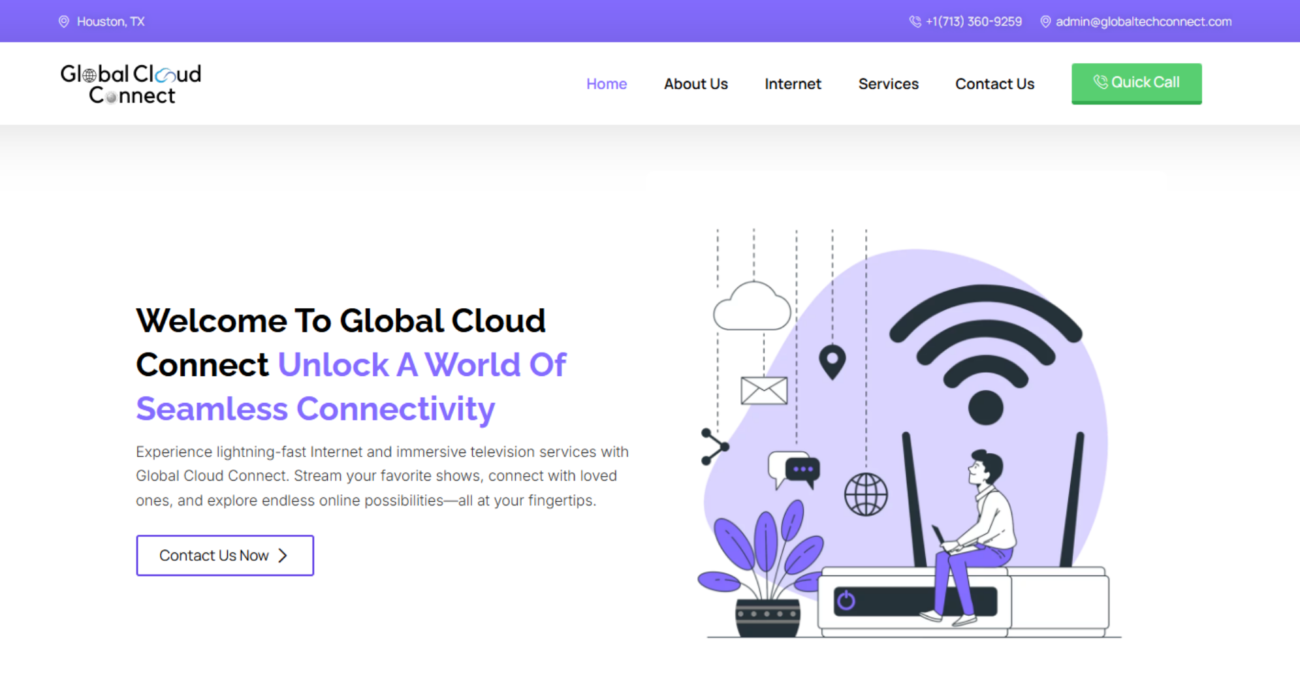Click the cloud icon in hero illustration

(752, 307)
